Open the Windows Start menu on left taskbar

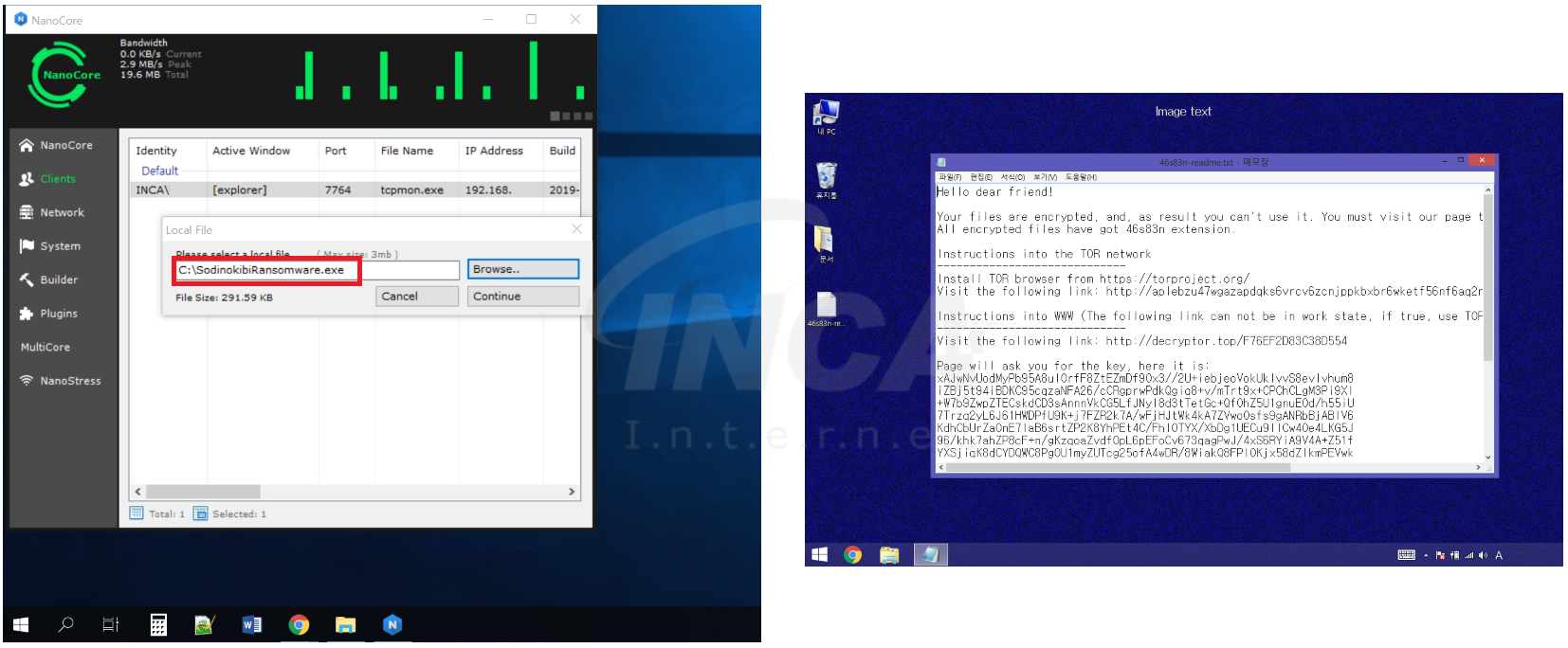pos(21,624)
